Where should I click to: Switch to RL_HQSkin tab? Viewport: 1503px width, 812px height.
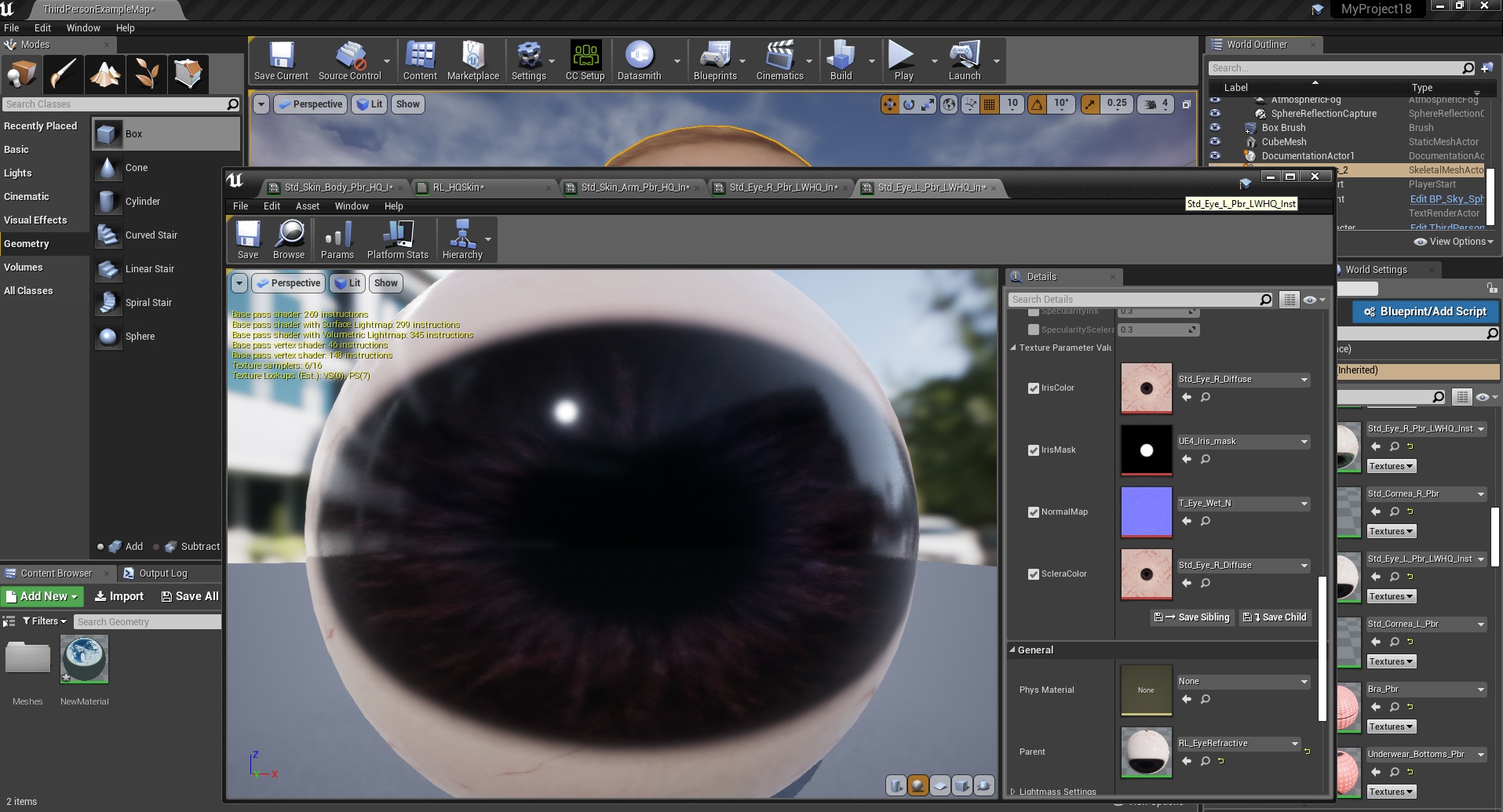tap(483, 188)
